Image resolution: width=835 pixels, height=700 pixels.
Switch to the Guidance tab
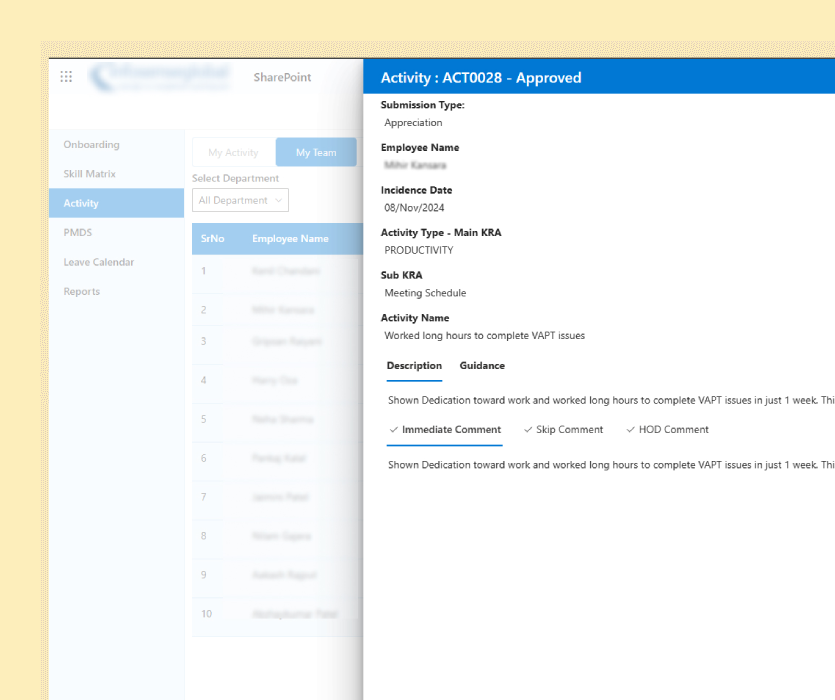[482, 366]
